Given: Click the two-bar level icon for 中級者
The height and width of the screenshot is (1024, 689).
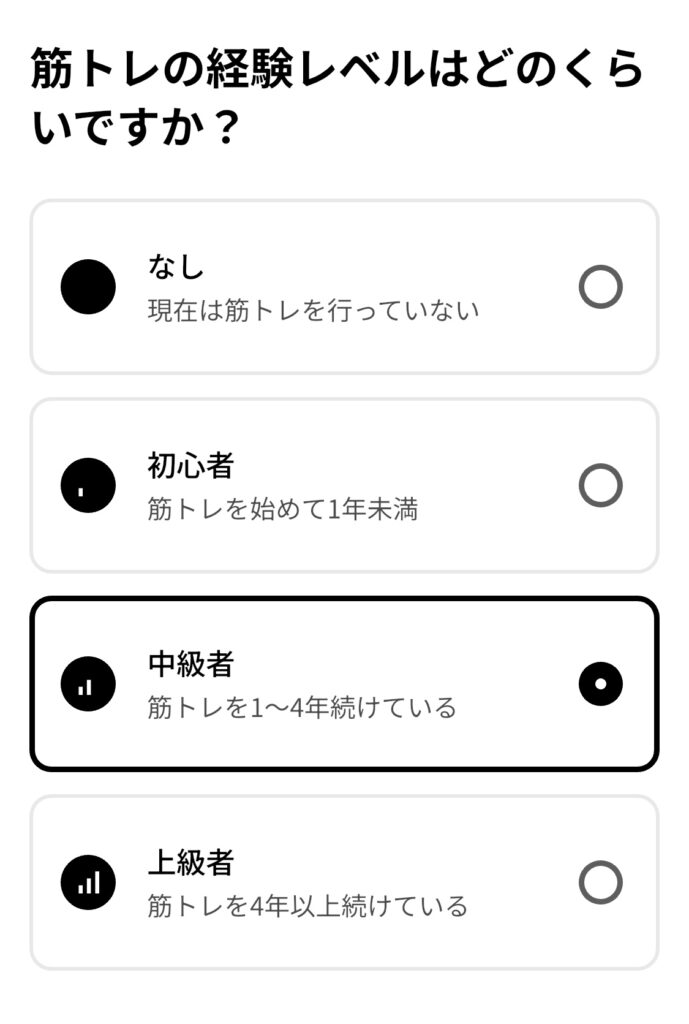Looking at the screenshot, I should coord(88,684).
